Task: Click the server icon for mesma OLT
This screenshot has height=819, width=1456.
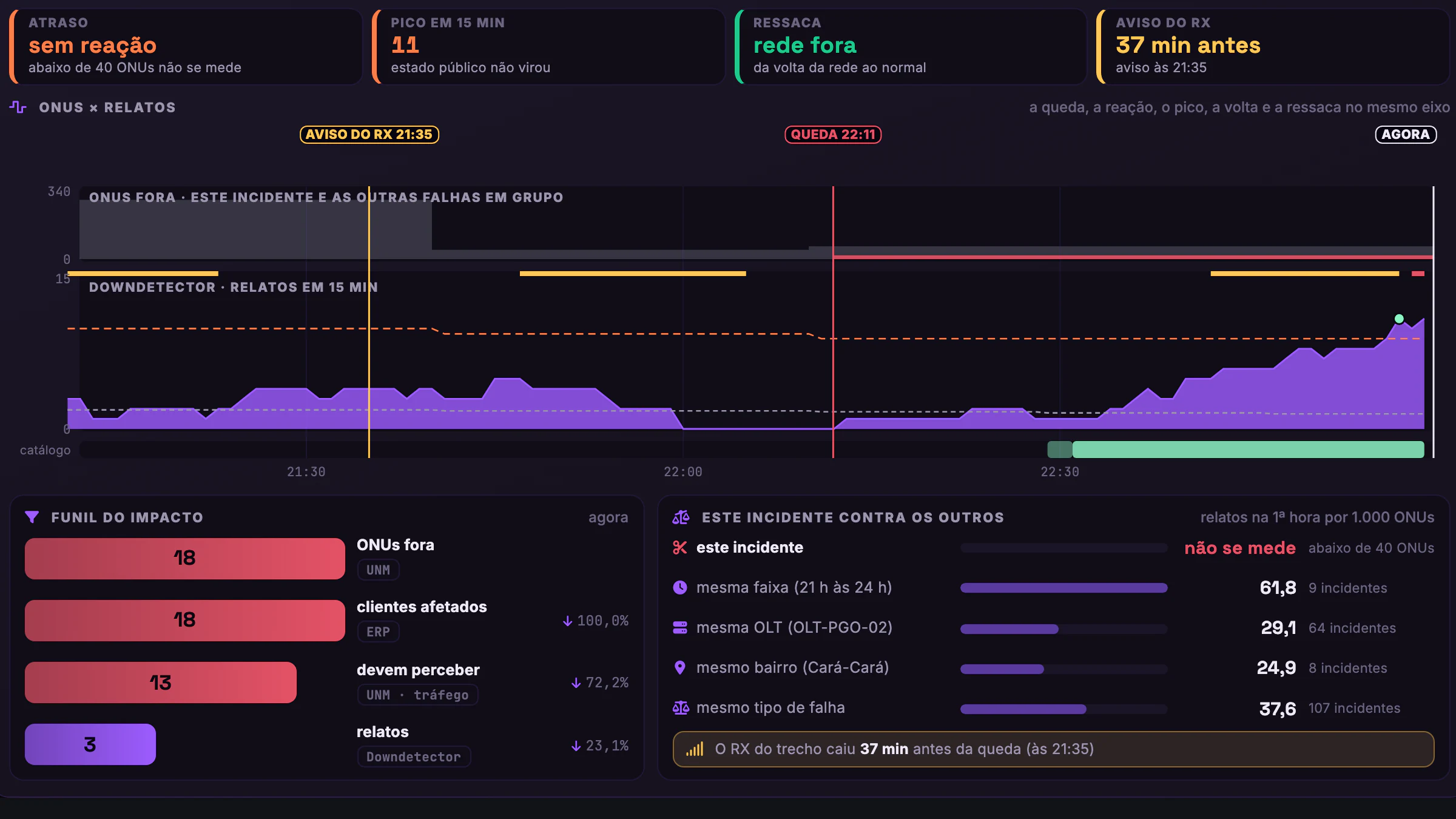Action: tap(680, 627)
